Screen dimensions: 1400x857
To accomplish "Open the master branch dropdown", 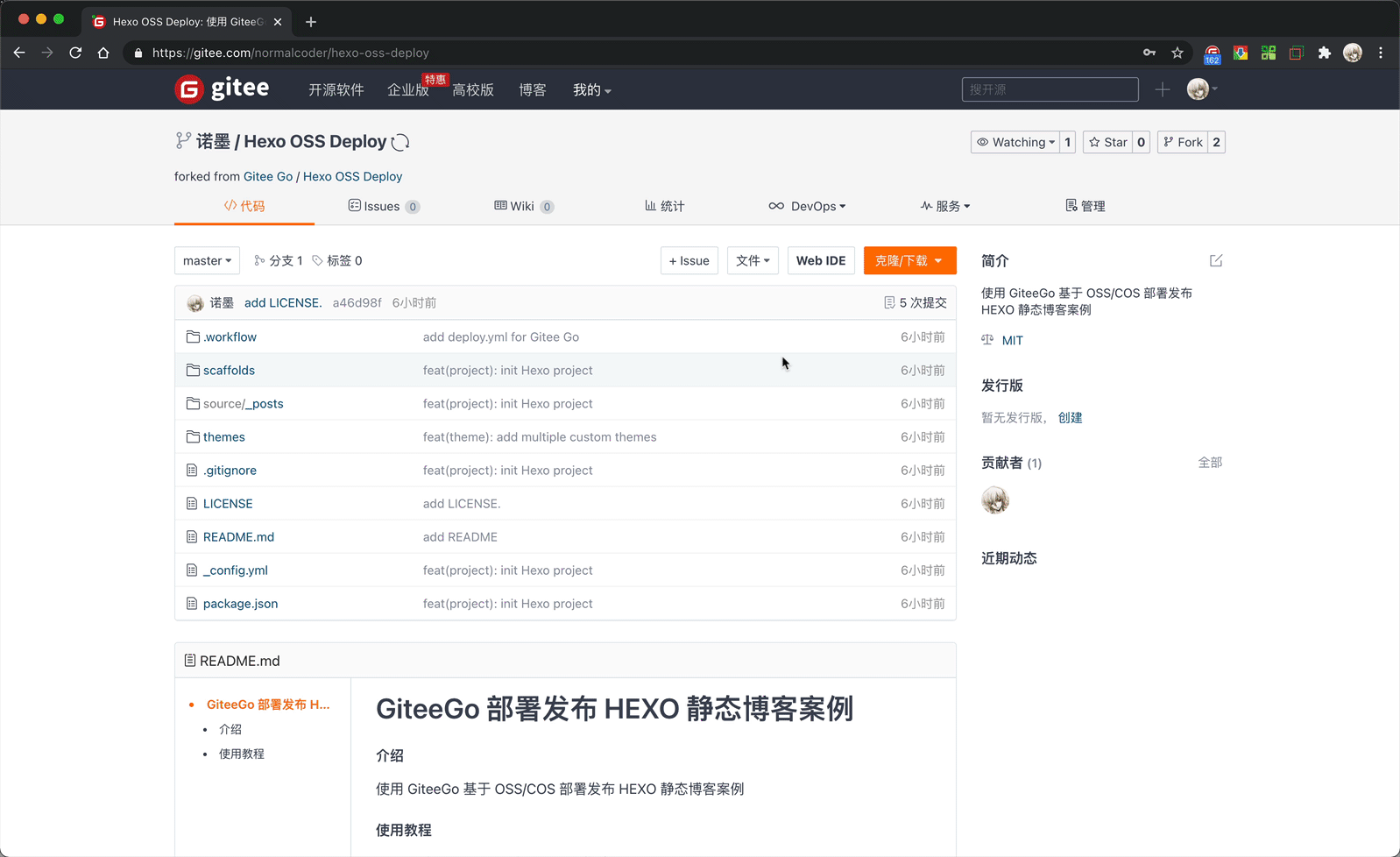I will [x=207, y=260].
